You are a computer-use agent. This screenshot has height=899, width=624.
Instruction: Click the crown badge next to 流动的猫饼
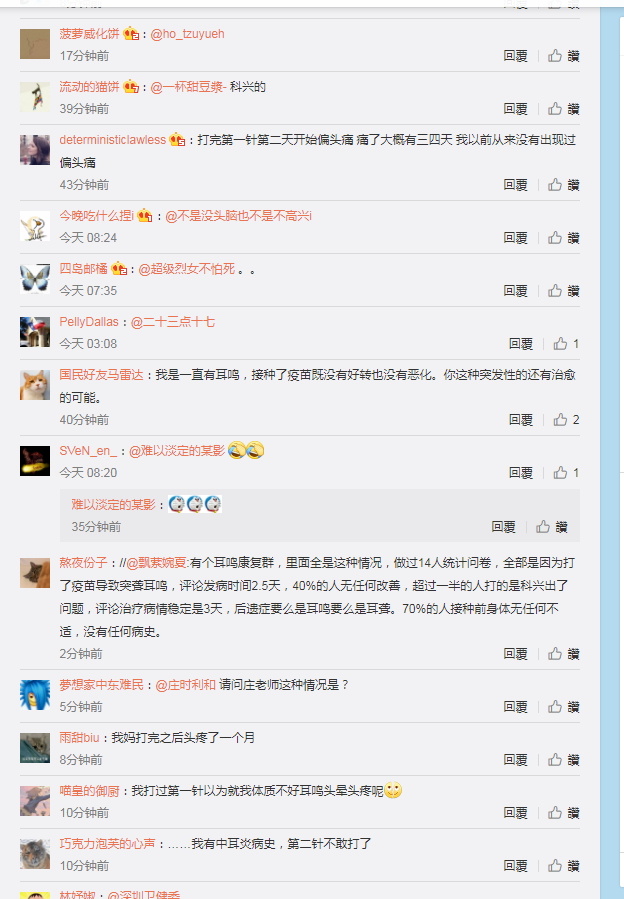[x=131, y=87]
